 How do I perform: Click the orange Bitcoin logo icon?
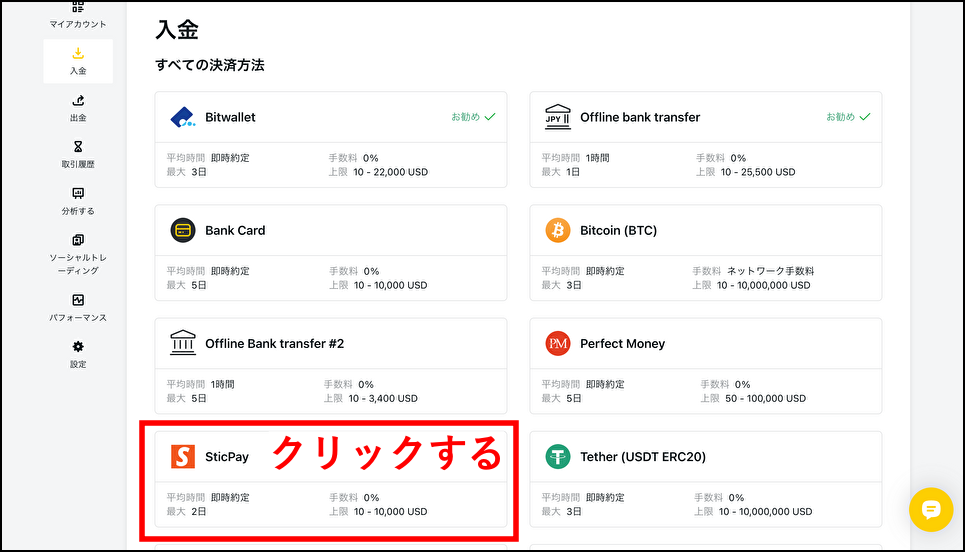point(558,230)
